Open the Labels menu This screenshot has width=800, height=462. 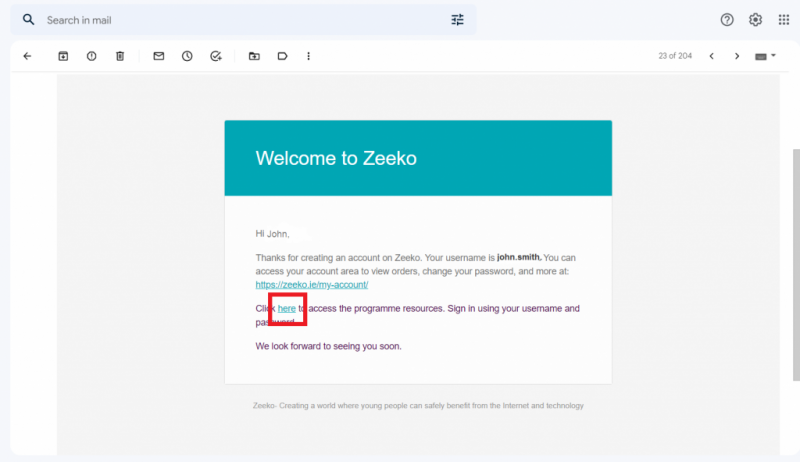[282, 56]
